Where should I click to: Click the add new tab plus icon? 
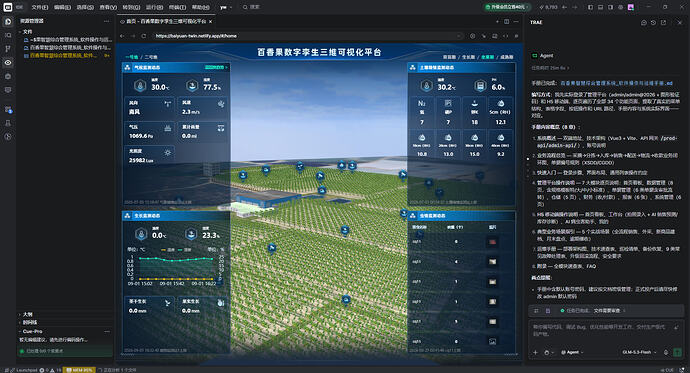[x=497, y=21]
